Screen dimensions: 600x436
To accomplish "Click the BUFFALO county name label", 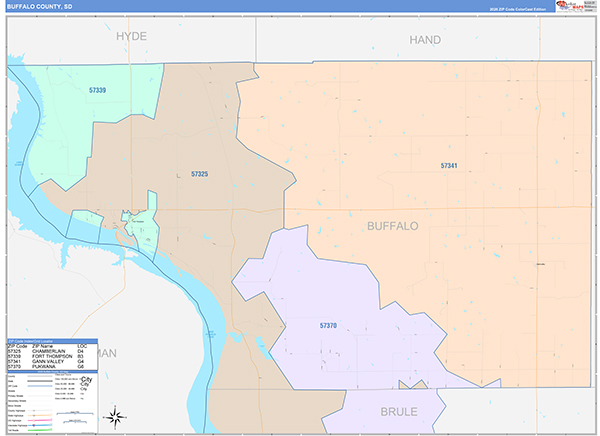I will 393,226.
